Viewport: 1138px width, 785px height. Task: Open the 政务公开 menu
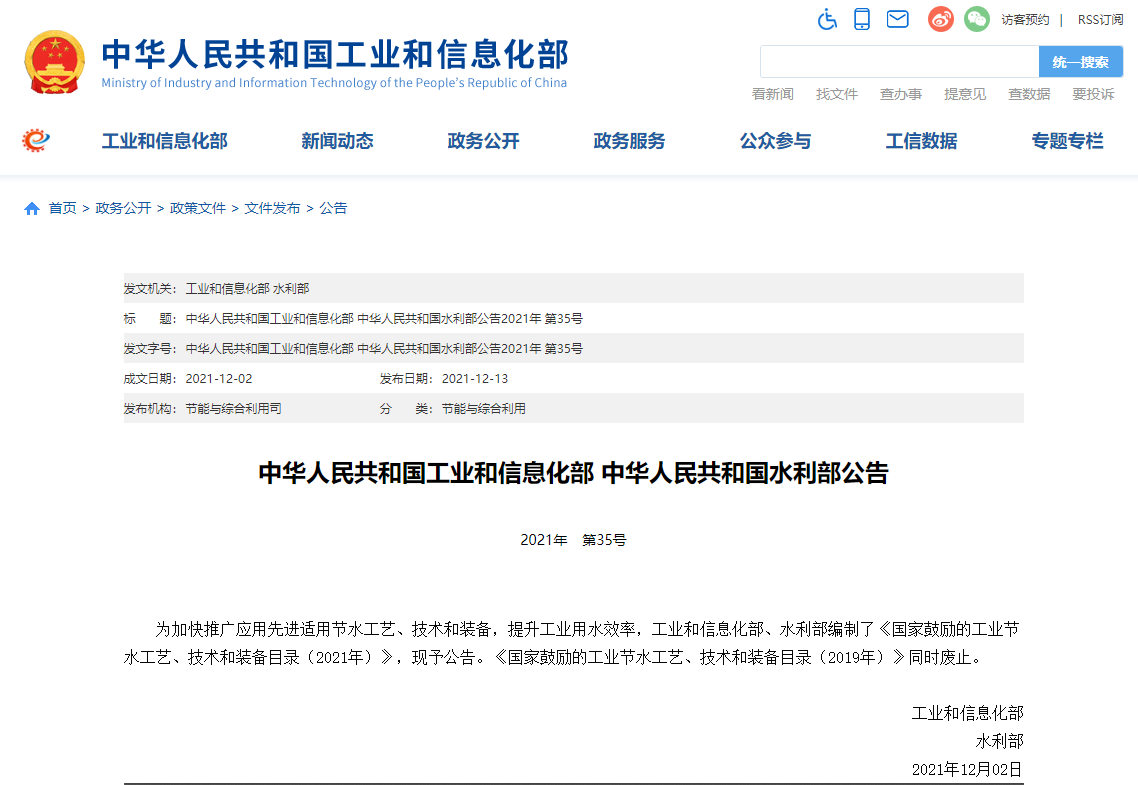(x=483, y=142)
